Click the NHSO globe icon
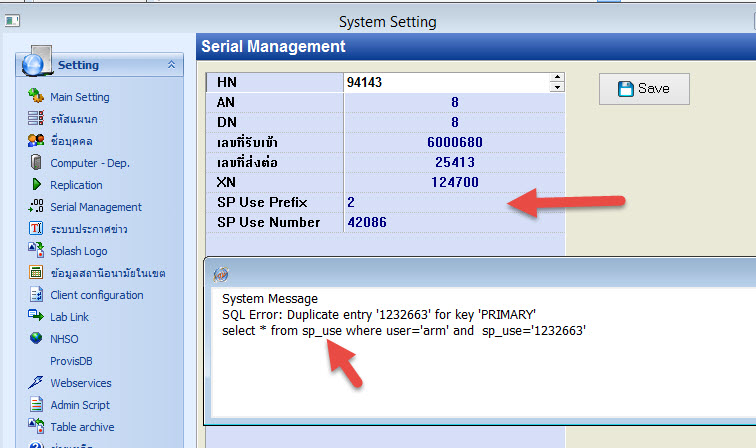 point(36,339)
